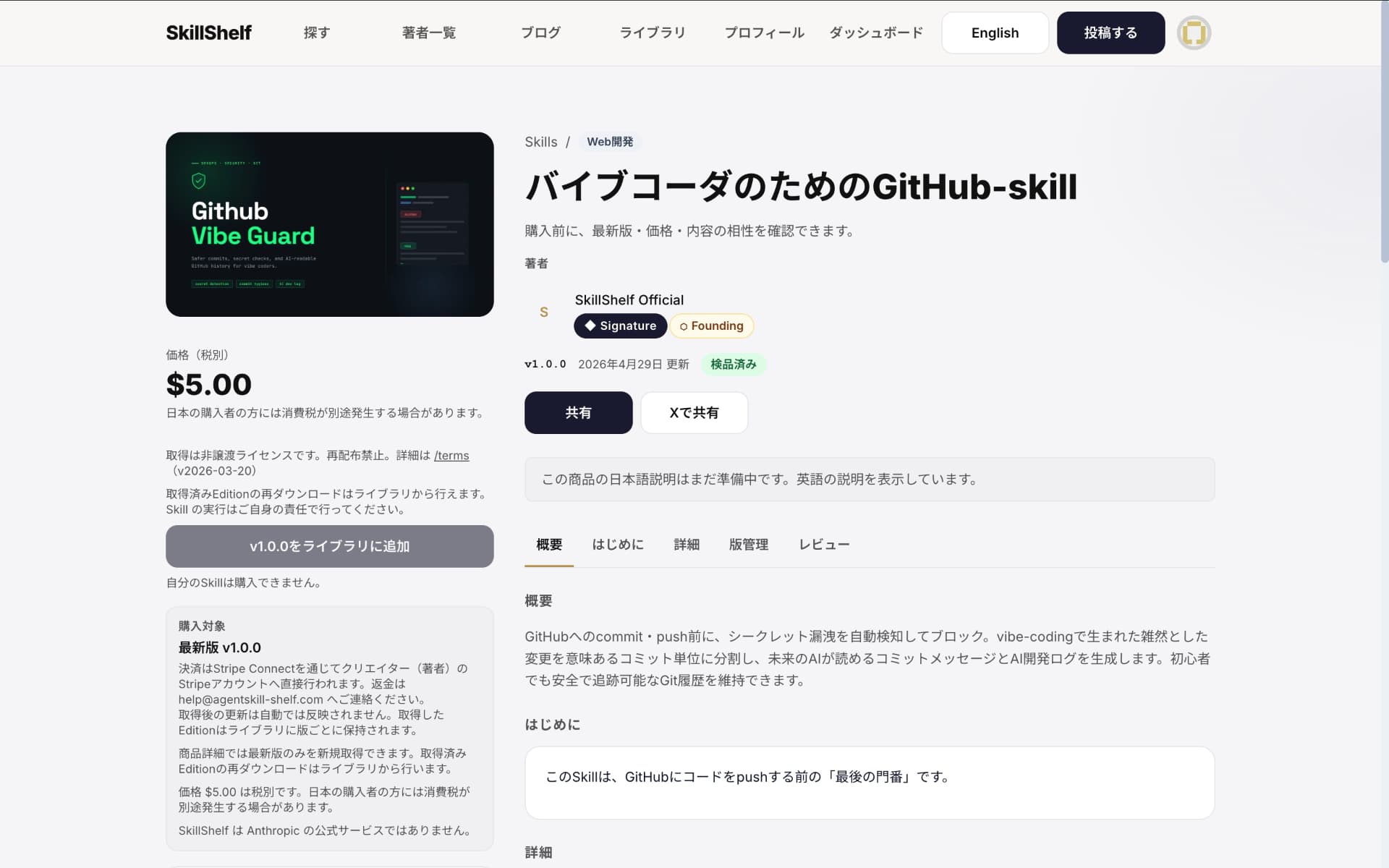Click the 投稿する button
The height and width of the screenshot is (868, 1389).
coord(1110,33)
